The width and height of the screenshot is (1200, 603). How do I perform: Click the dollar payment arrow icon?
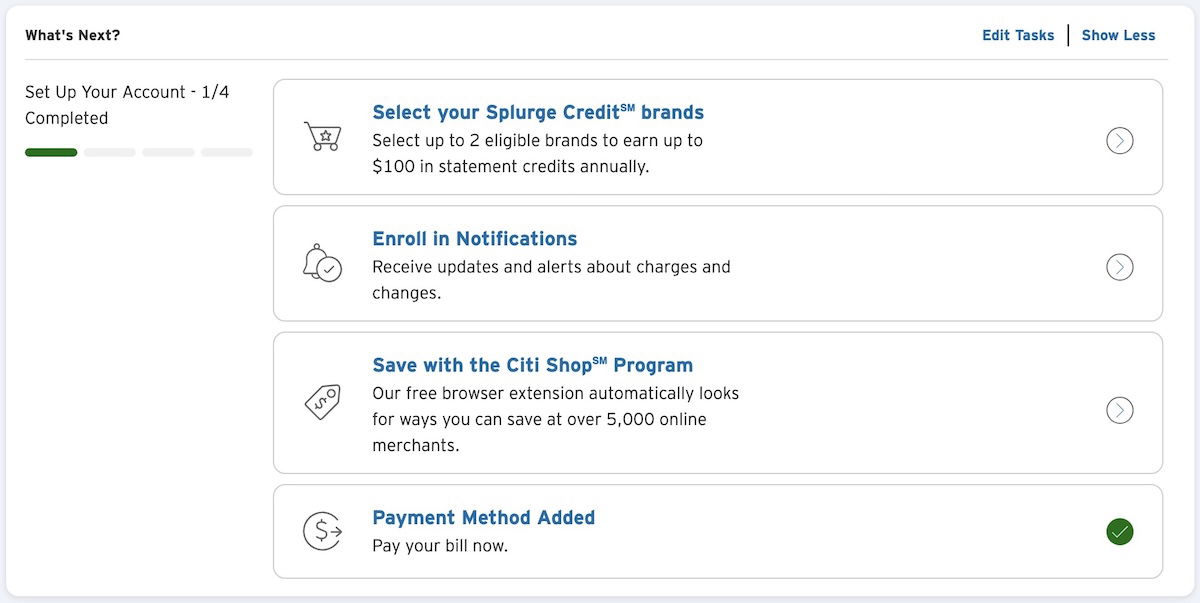click(x=322, y=530)
